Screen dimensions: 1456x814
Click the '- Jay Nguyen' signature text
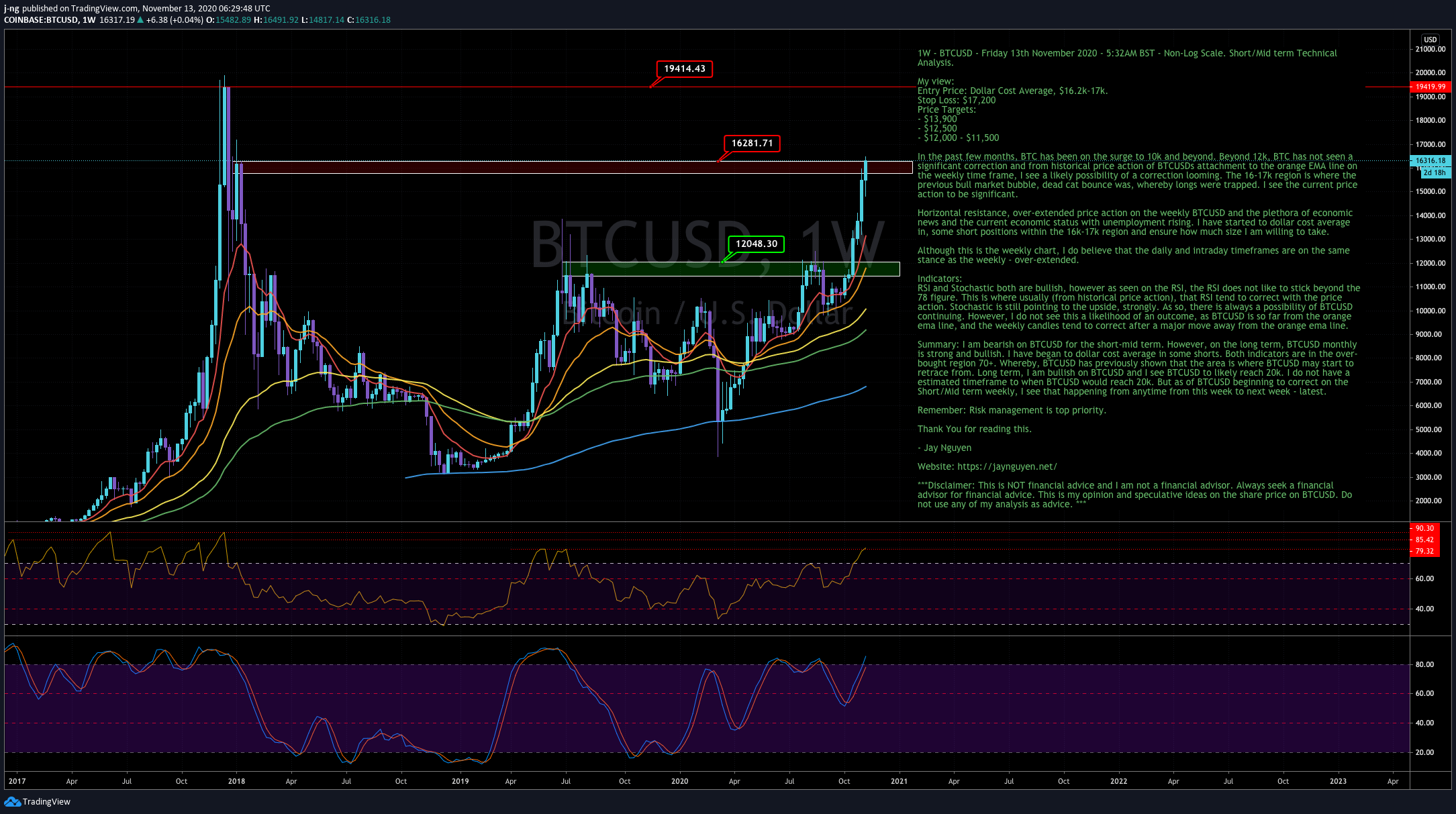(x=944, y=448)
